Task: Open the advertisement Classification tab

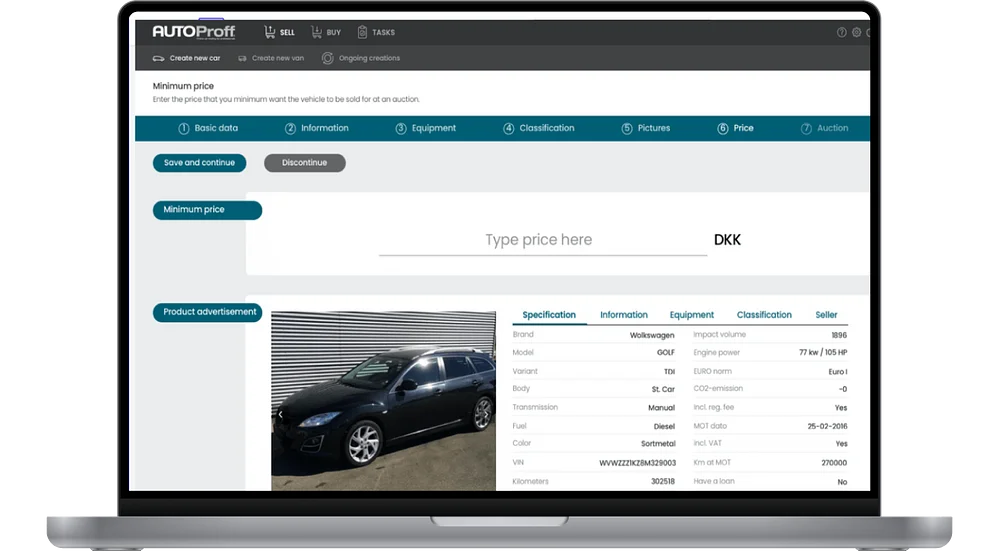Action: [x=764, y=315]
